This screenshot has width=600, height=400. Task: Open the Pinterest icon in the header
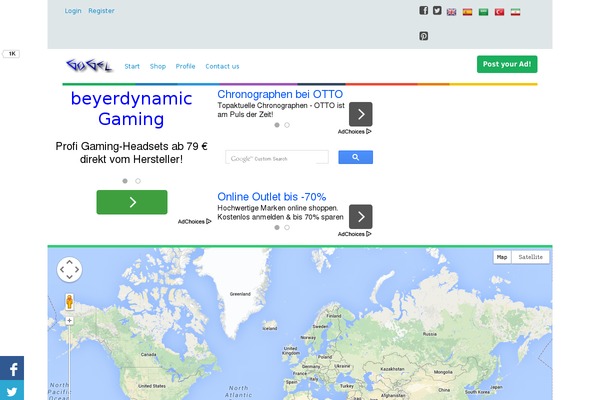(x=423, y=36)
